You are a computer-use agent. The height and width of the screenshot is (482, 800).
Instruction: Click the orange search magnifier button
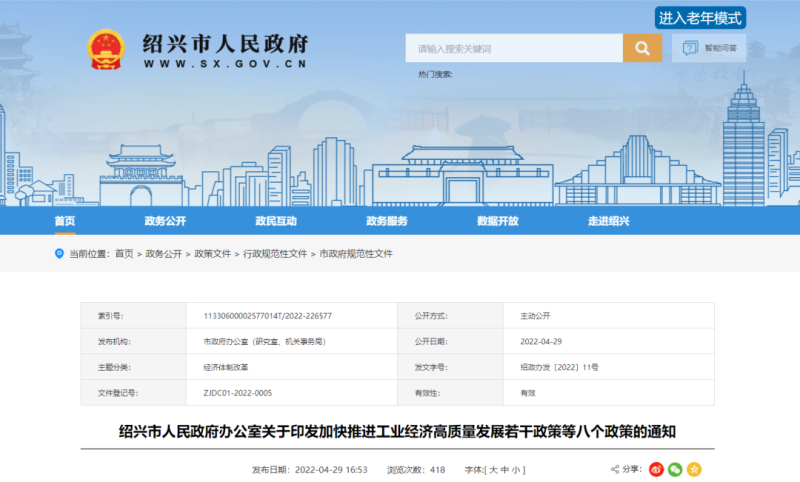[642, 48]
